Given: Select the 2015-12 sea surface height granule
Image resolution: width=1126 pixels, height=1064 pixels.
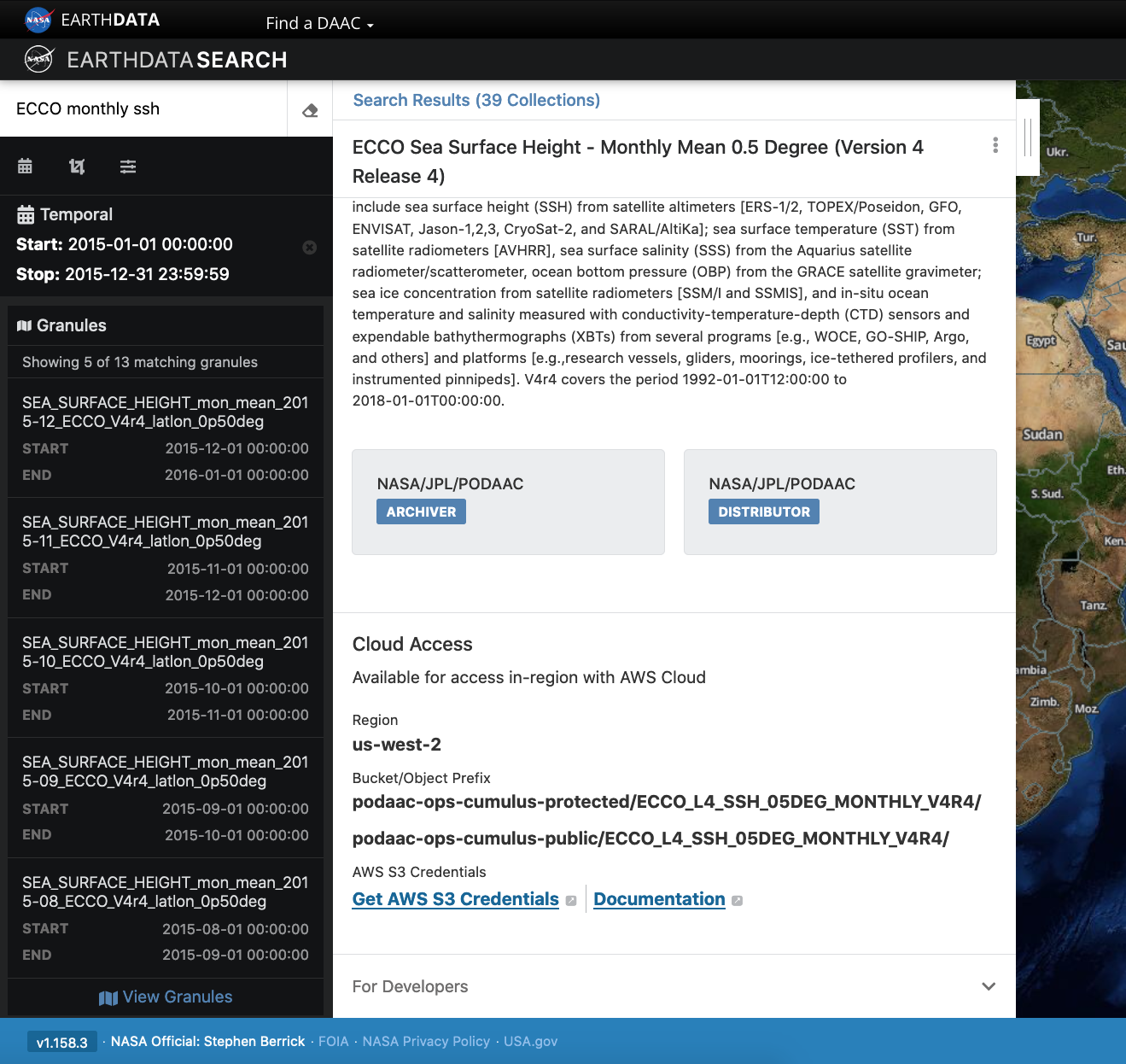Looking at the screenshot, I should pyautogui.click(x=166, y=412).
